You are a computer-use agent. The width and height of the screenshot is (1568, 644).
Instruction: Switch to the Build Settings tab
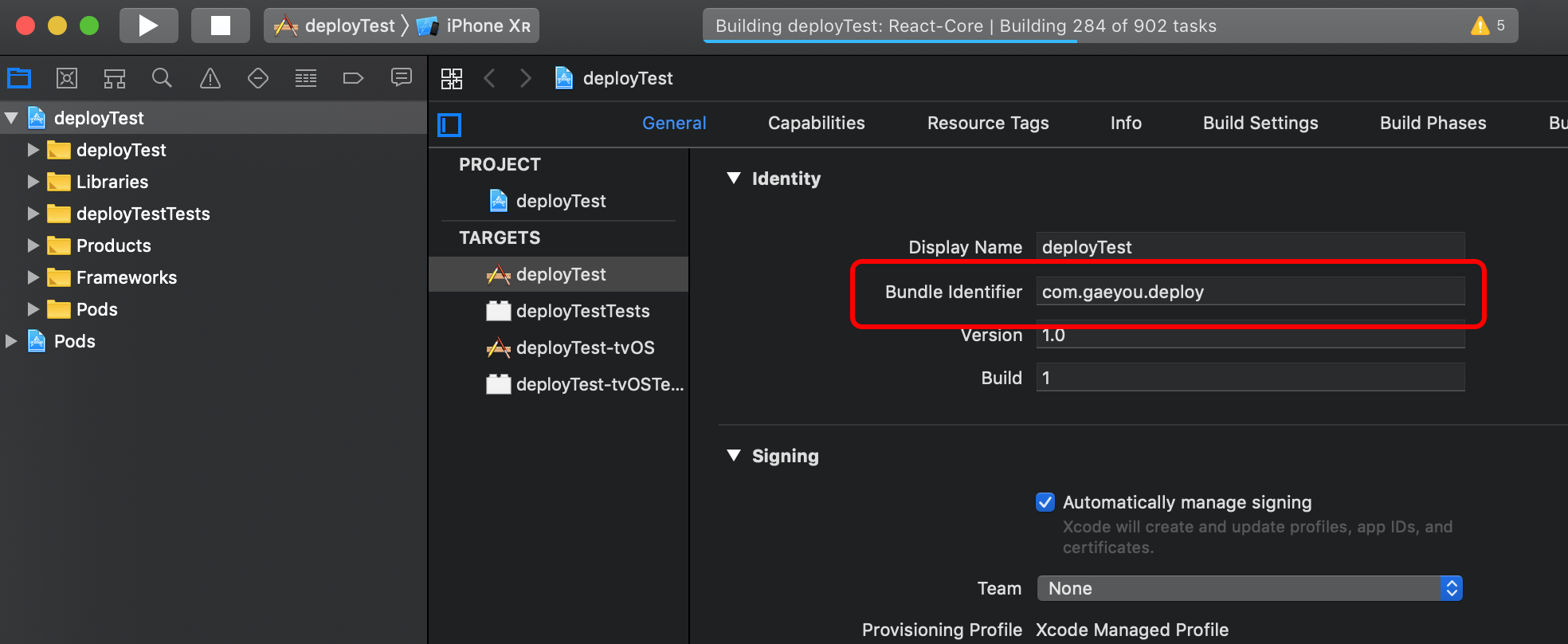click(1260, 124)
